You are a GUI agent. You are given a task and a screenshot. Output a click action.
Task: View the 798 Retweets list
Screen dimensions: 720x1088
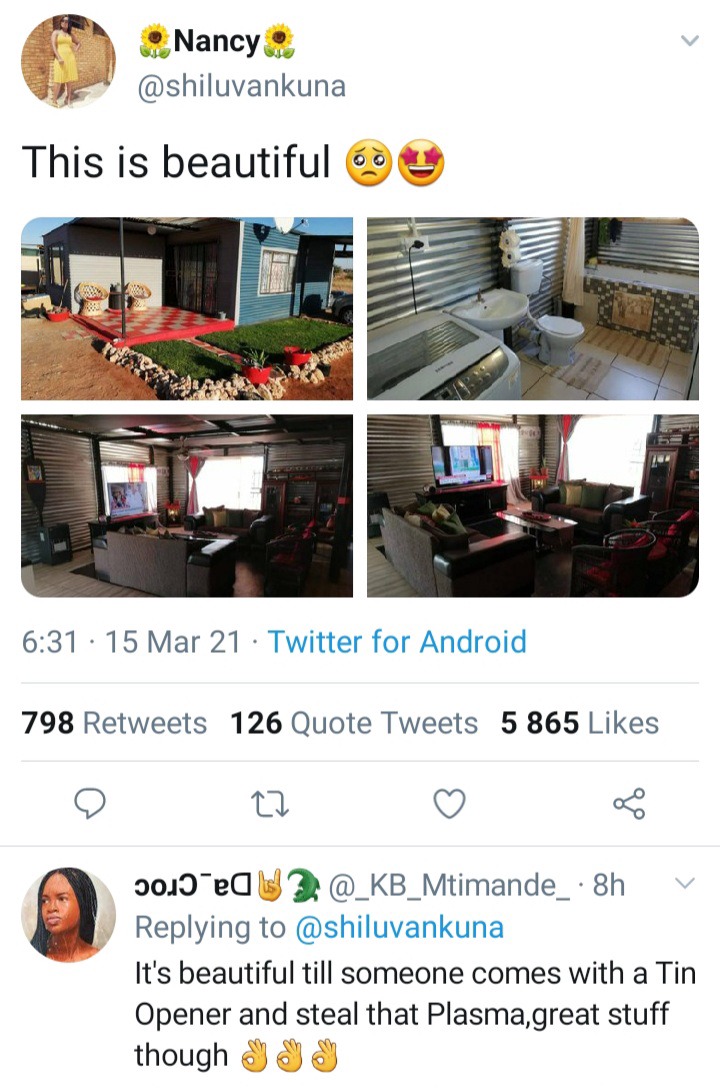click(114, 723)
